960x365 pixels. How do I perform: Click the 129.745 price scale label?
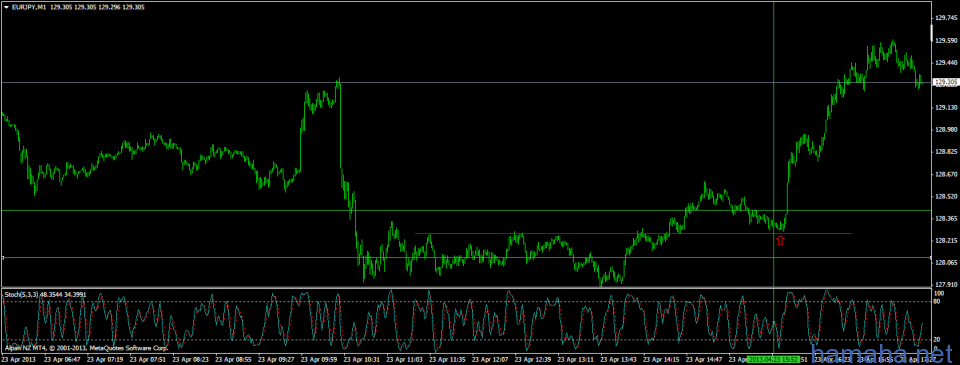[x=946, y=18]
